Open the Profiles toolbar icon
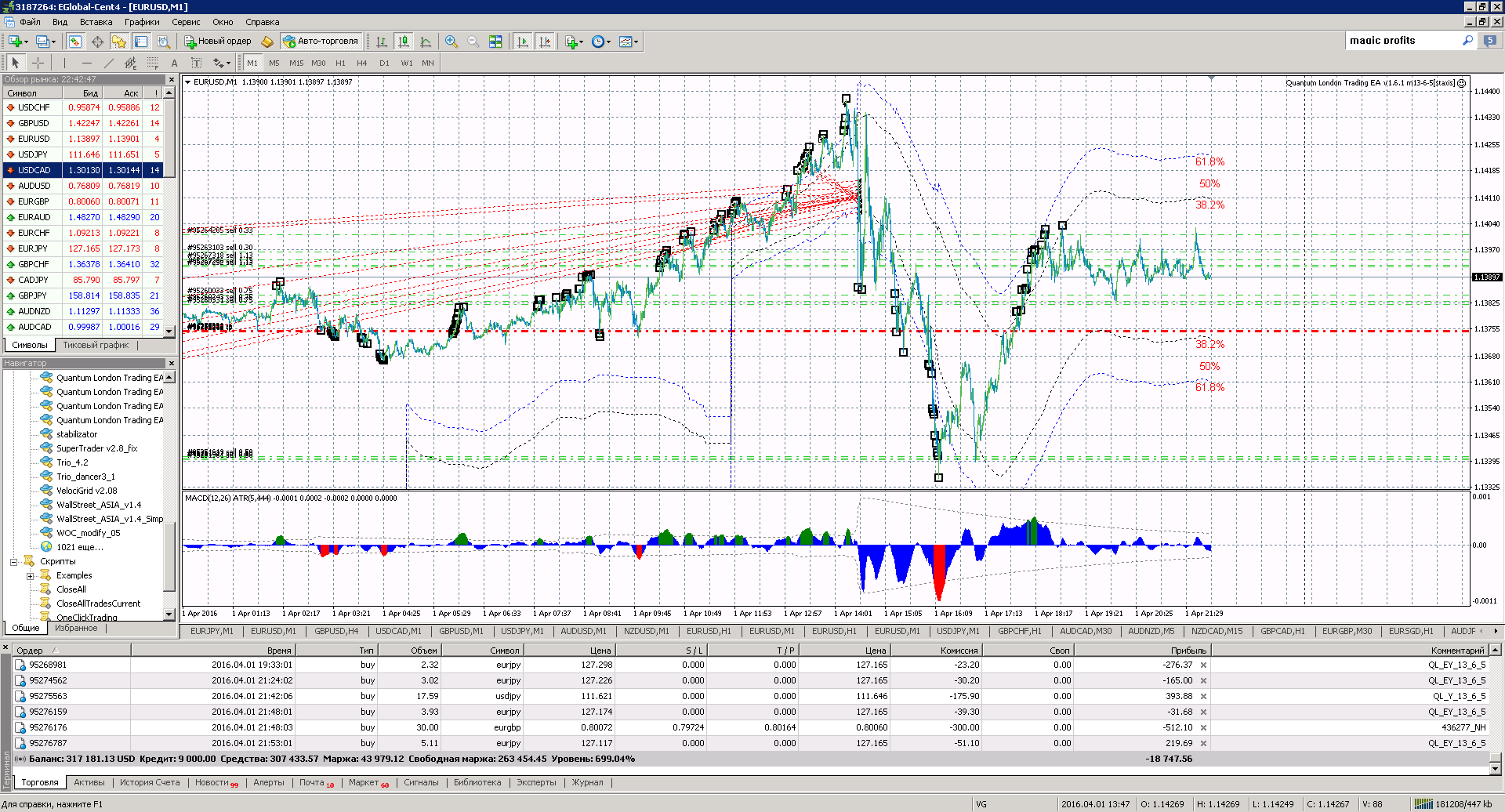 pos(42,42)
